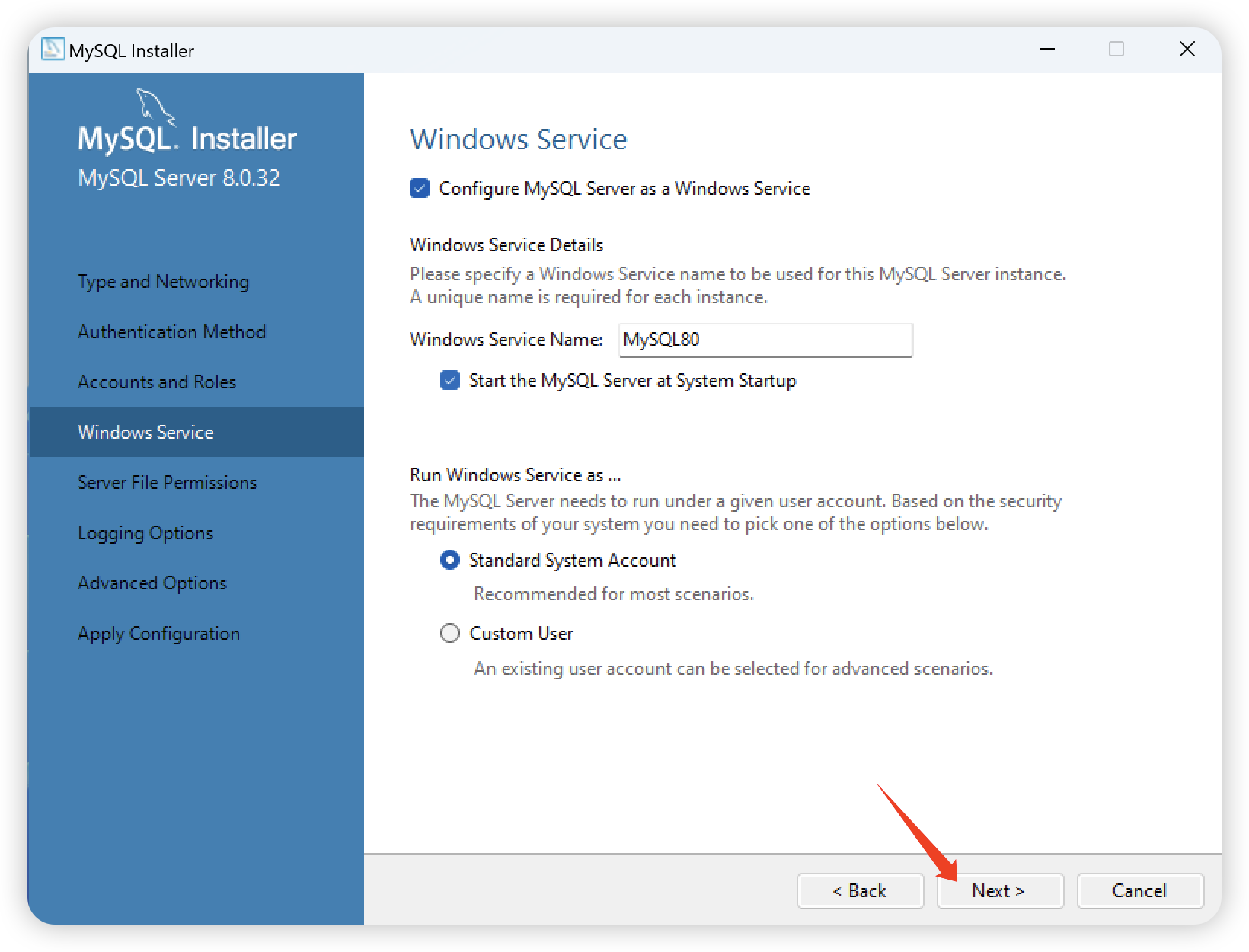The width and height of the screenshot is (1249, 952).
Task: Uncheck Start the MySQL Server at System Startup
Action: point(450,380)
